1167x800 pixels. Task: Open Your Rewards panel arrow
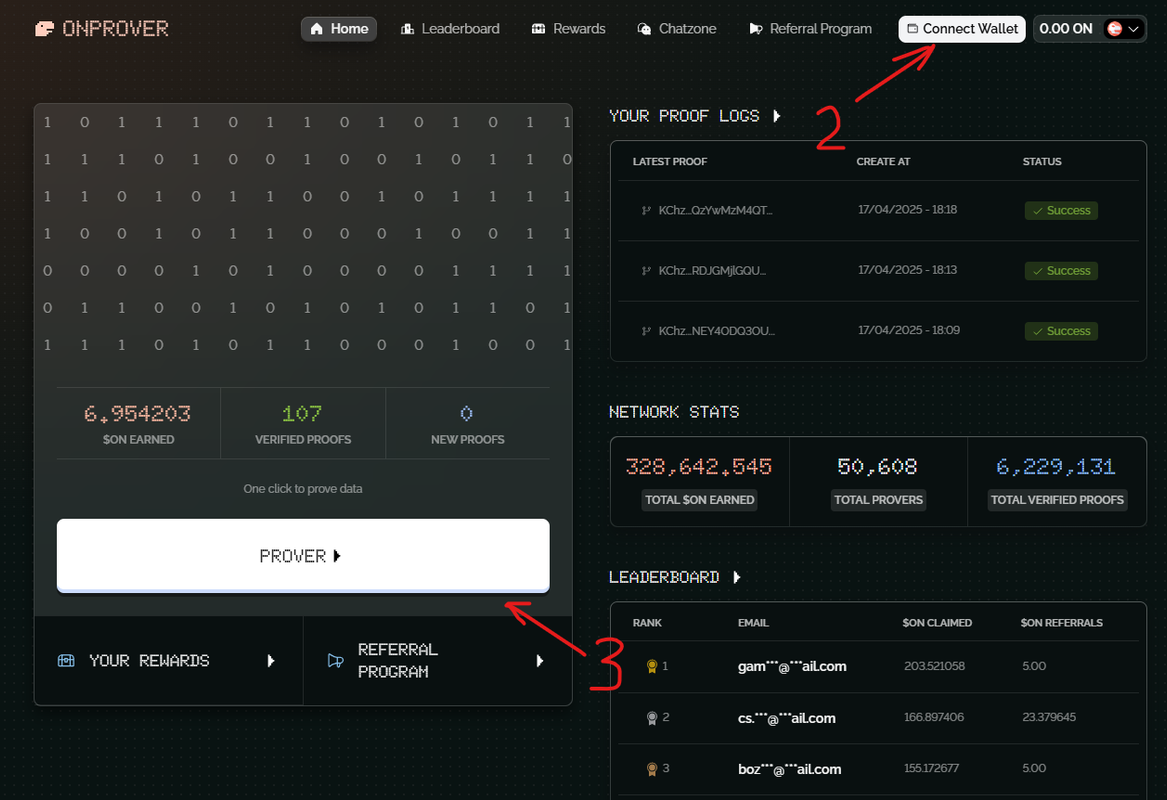[x=271, y=661]
